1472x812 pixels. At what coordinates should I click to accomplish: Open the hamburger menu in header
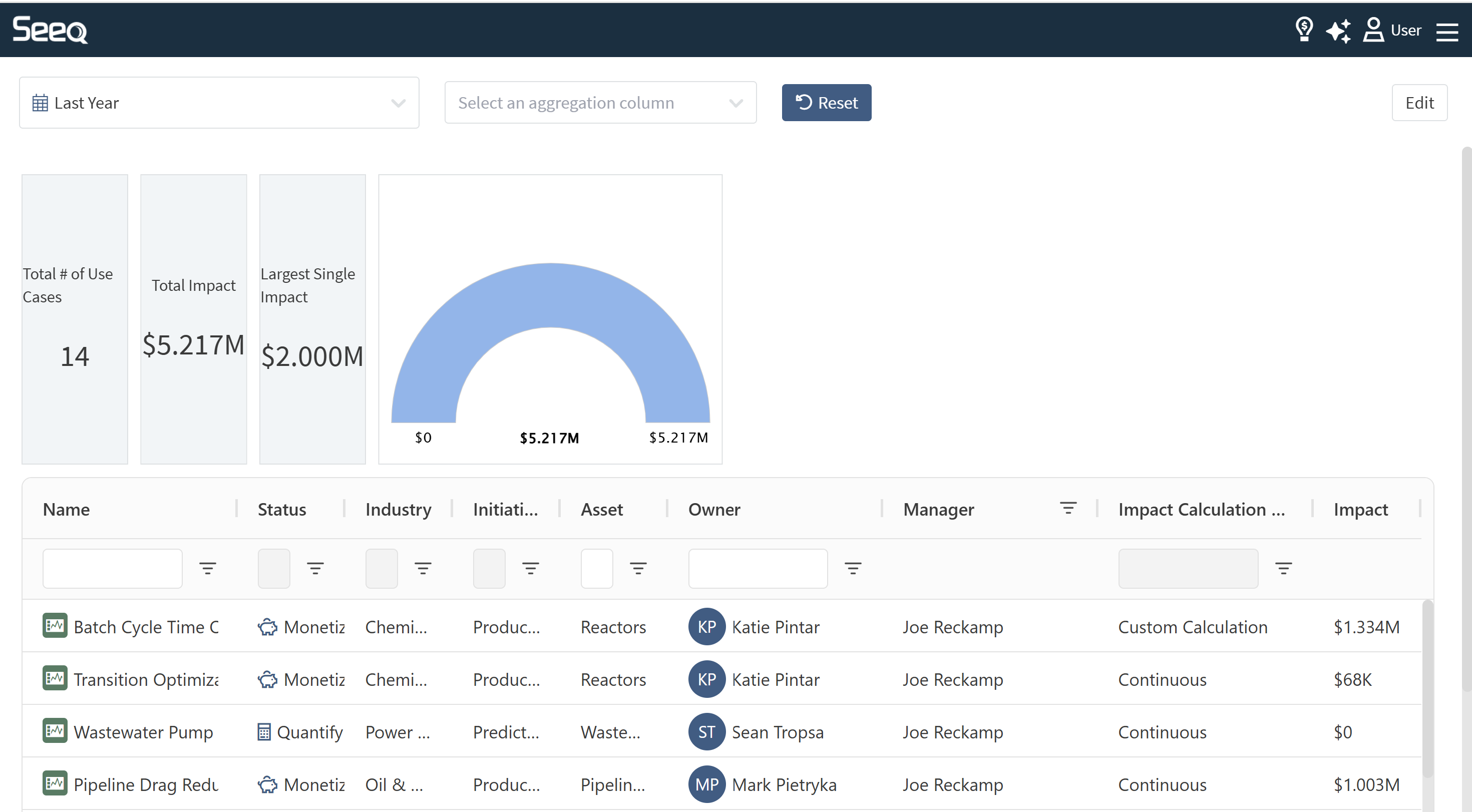click(1447, 31)
